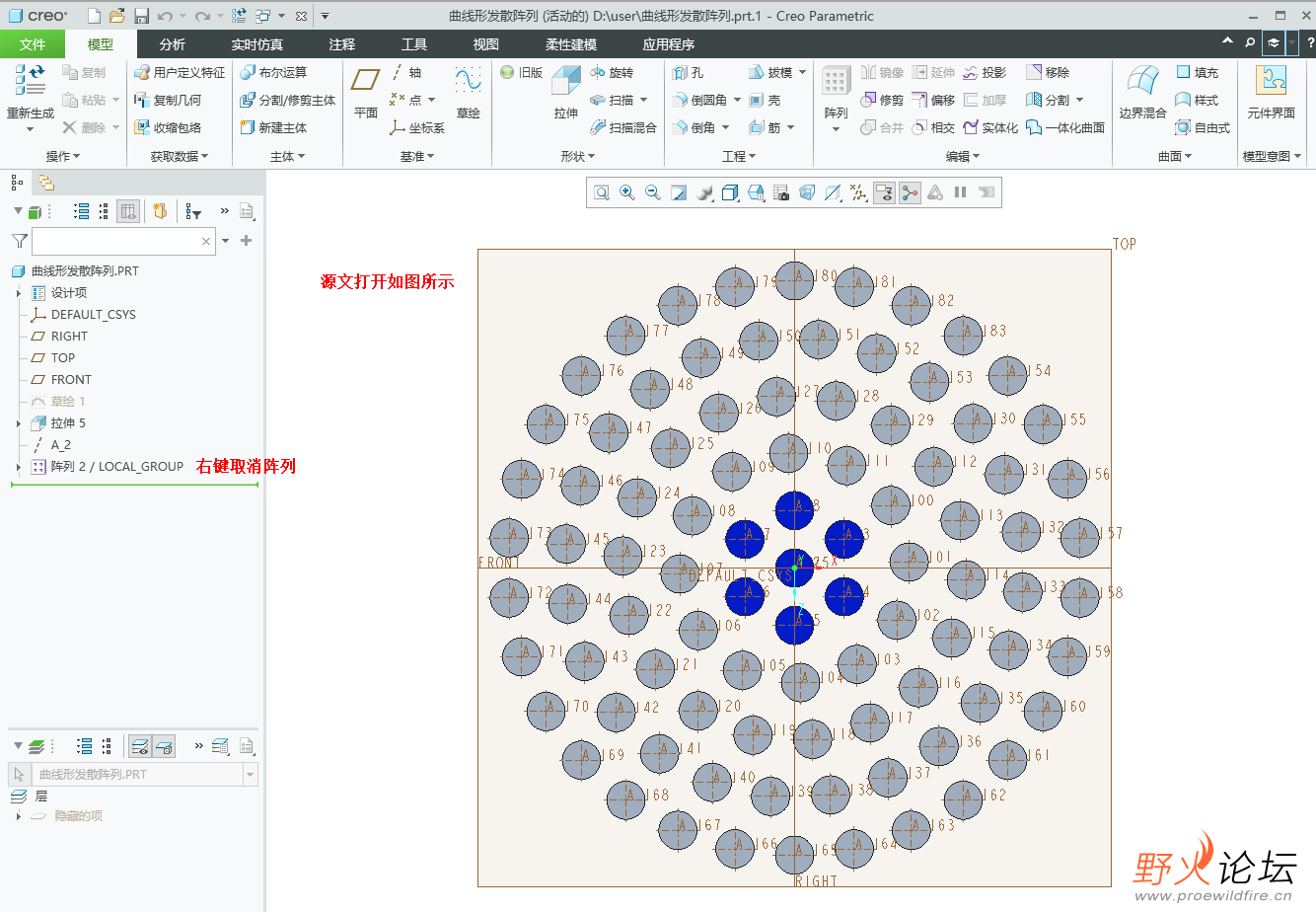Select the Revolve (旋转) tool
This screenshot has height=912, width=1316.
612,72
